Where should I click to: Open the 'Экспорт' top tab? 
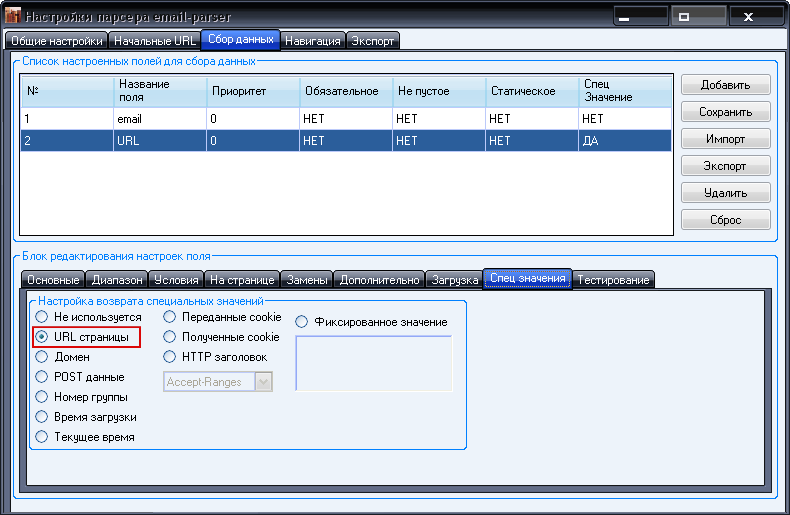click(373, 41)
